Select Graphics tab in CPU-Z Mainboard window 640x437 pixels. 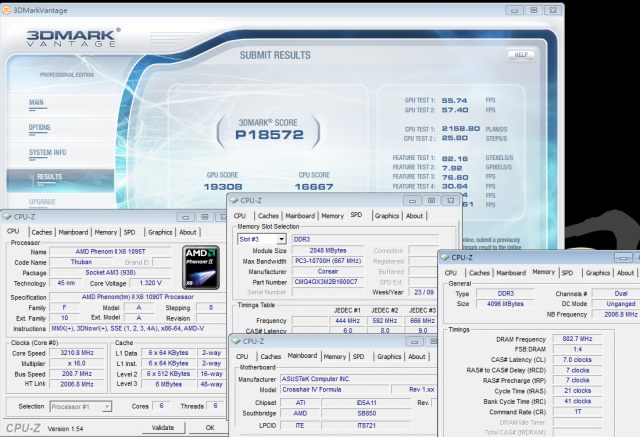[x=389, y=357]
